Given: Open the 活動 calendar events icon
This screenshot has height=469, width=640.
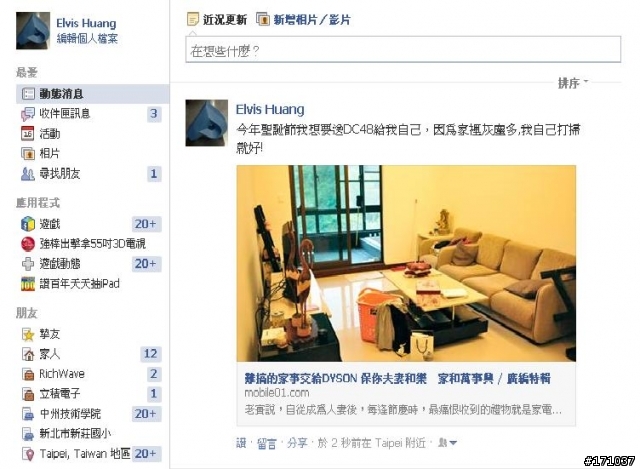Looking at the screenshot, I should pos(28,133).
